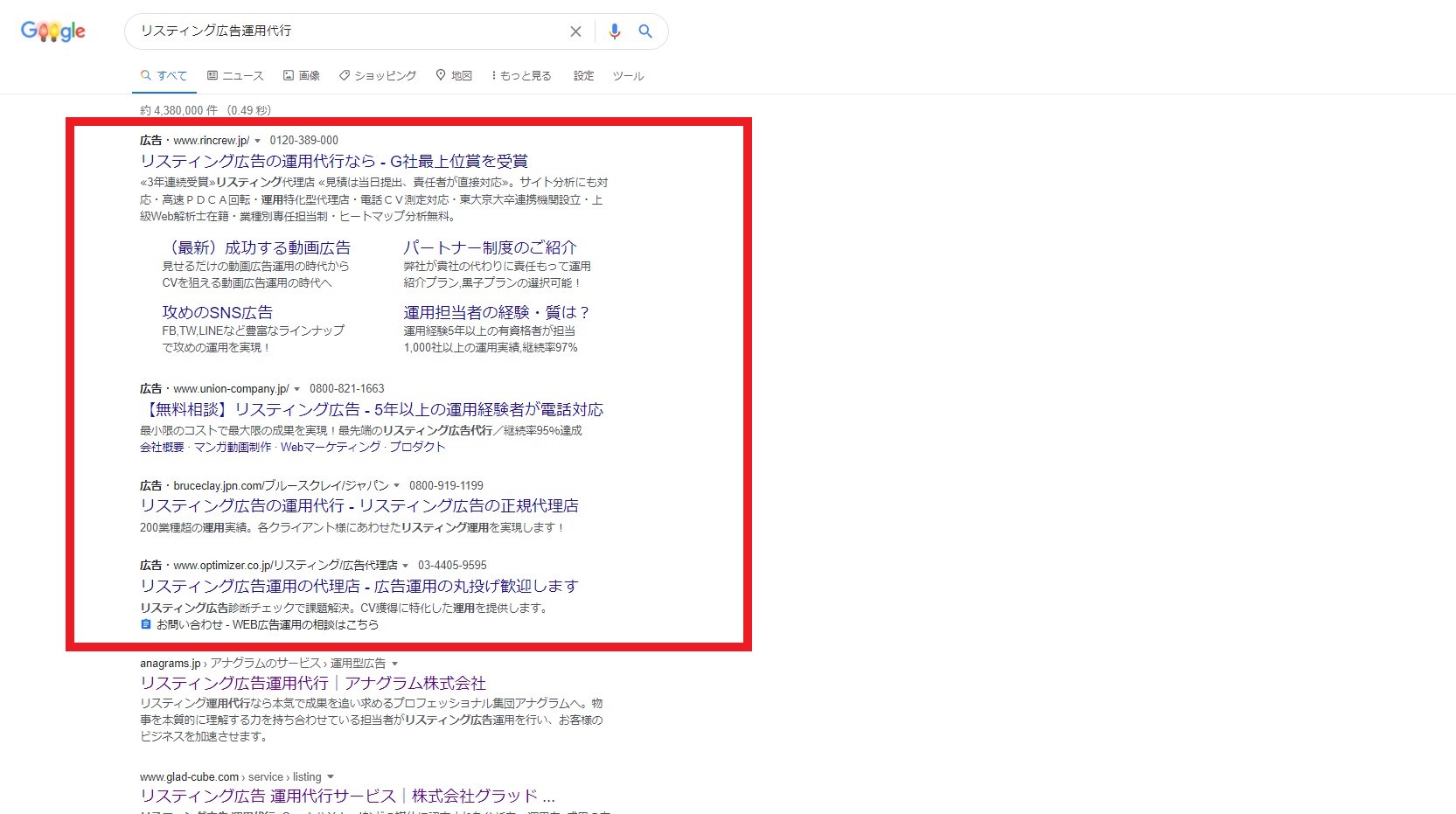Clear the search box with the X icon
The image size is (1456, 814).
tap(575, 31)
